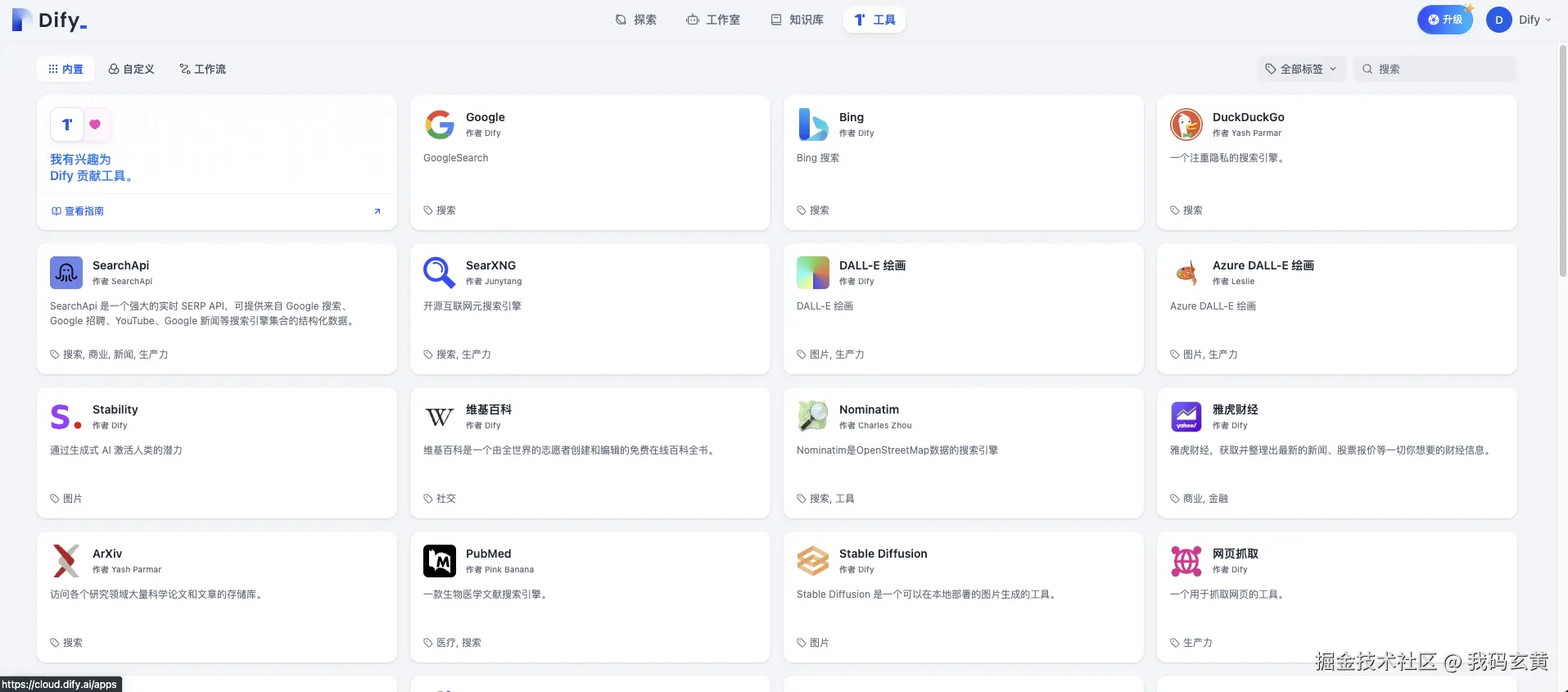Click the Nominatim map magnifier icon
Screen dimensions: 1568x692
813,417
